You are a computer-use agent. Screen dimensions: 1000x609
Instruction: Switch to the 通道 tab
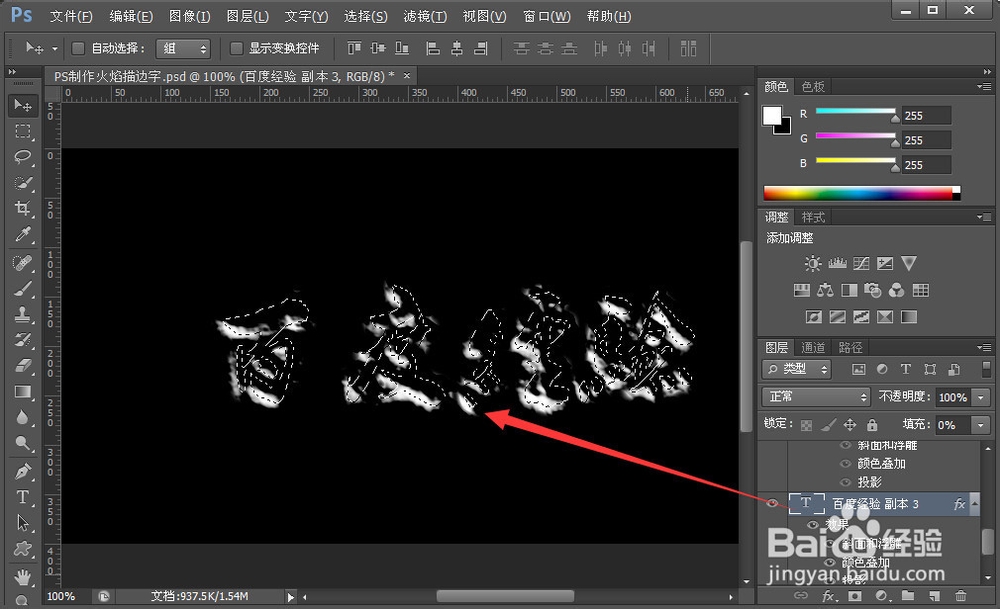click(x=813, y=348)
